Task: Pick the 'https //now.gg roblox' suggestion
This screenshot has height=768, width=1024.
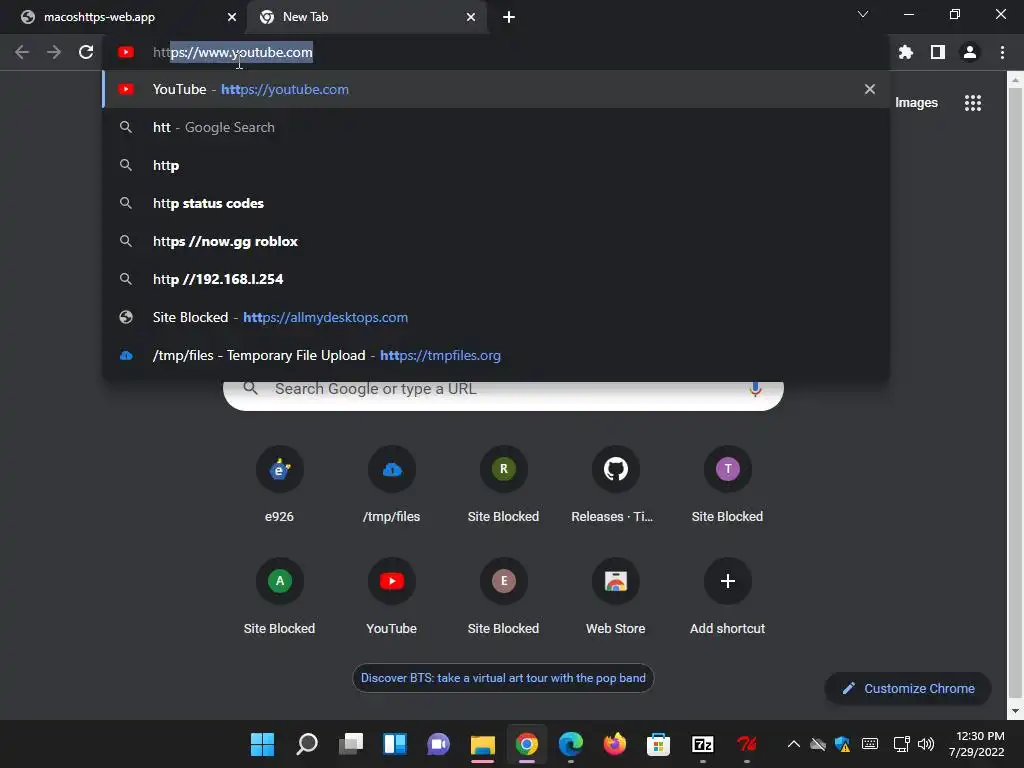Action: coord(496,241)
